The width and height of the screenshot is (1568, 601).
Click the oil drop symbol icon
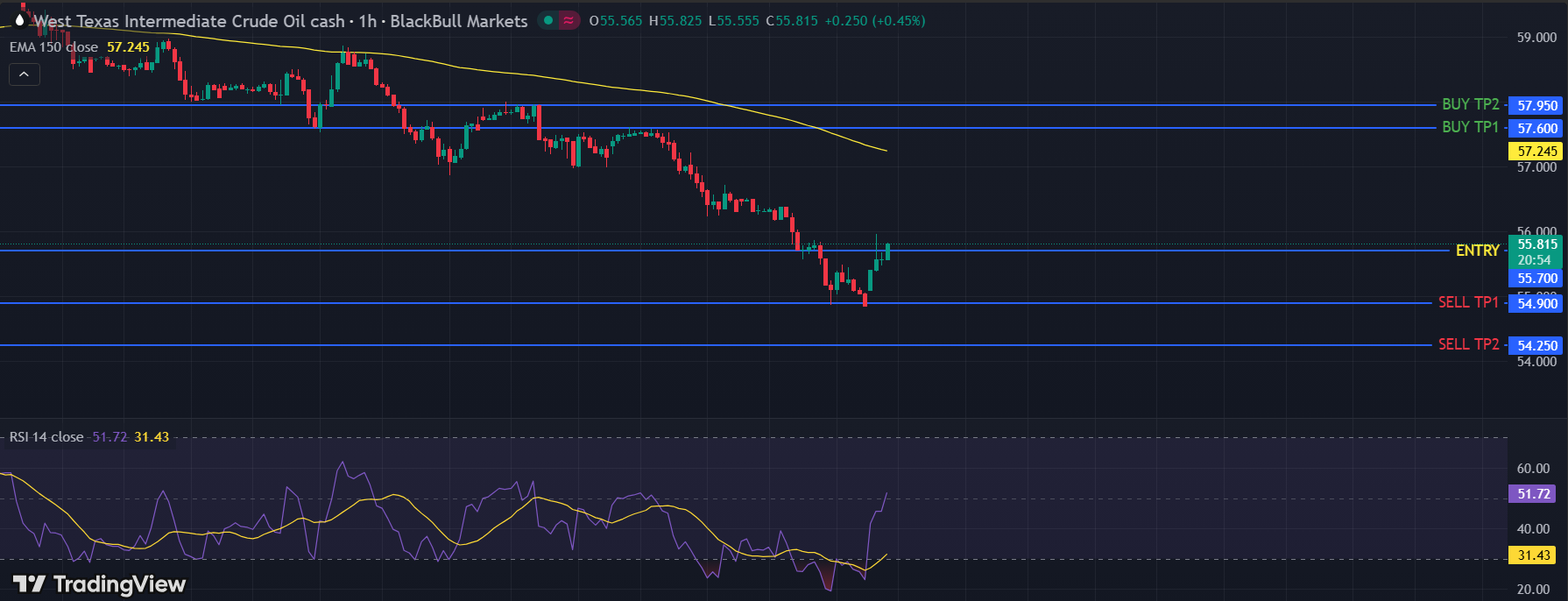(x=19, y=20)
